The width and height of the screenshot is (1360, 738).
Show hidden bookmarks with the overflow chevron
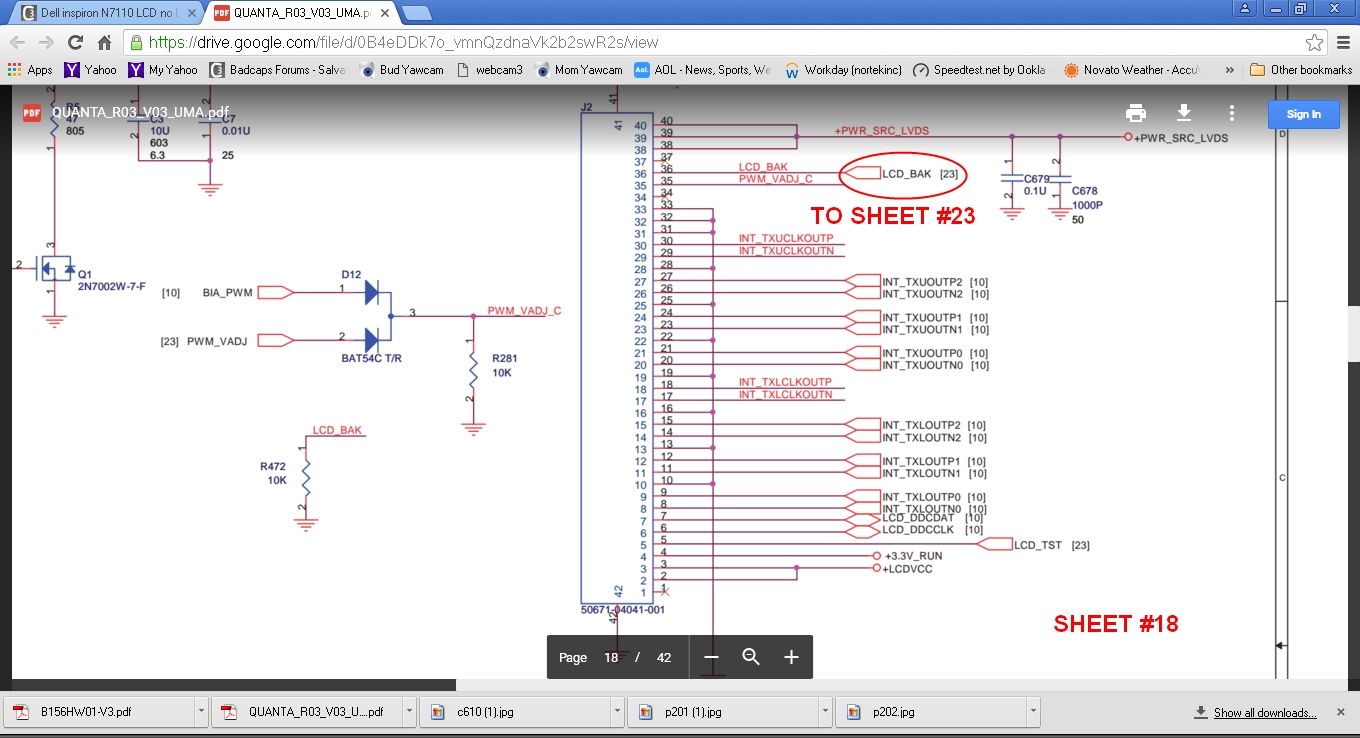[1228, 70]
